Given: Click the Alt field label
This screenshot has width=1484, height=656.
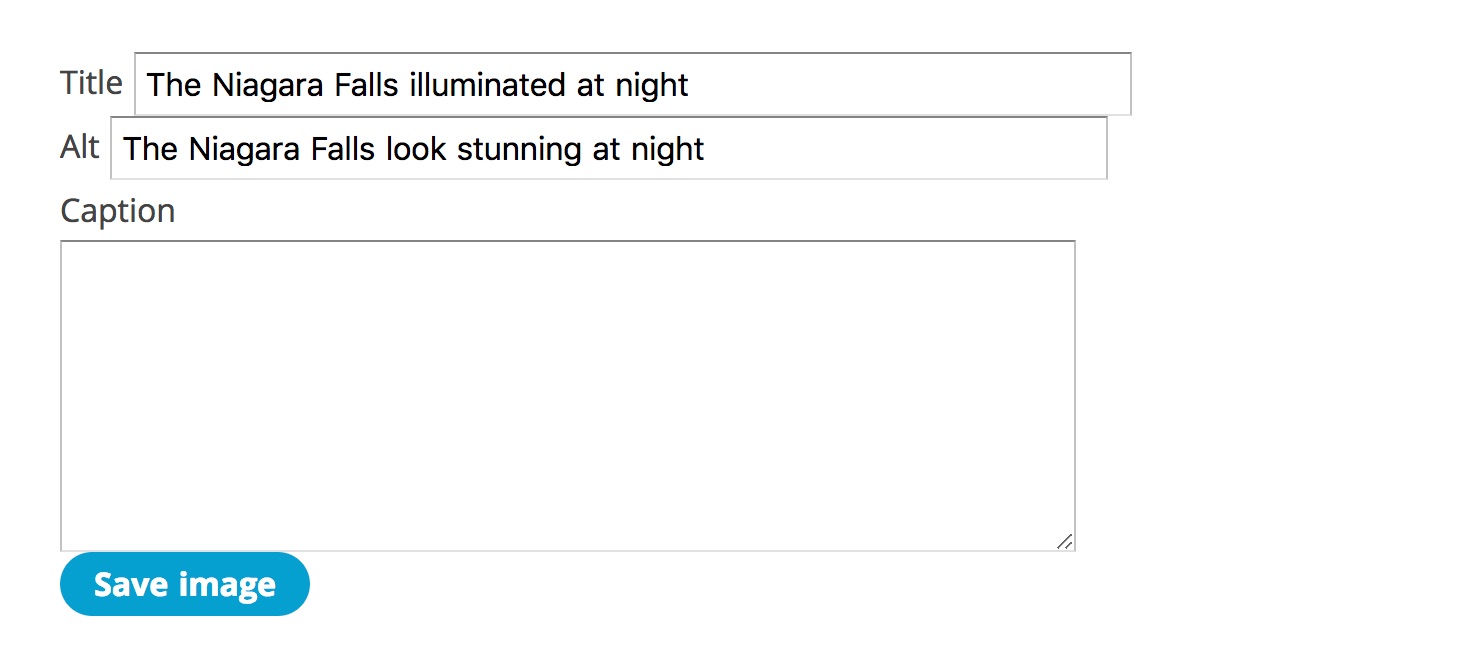Looking at the screenshot, I should (80, 147).
